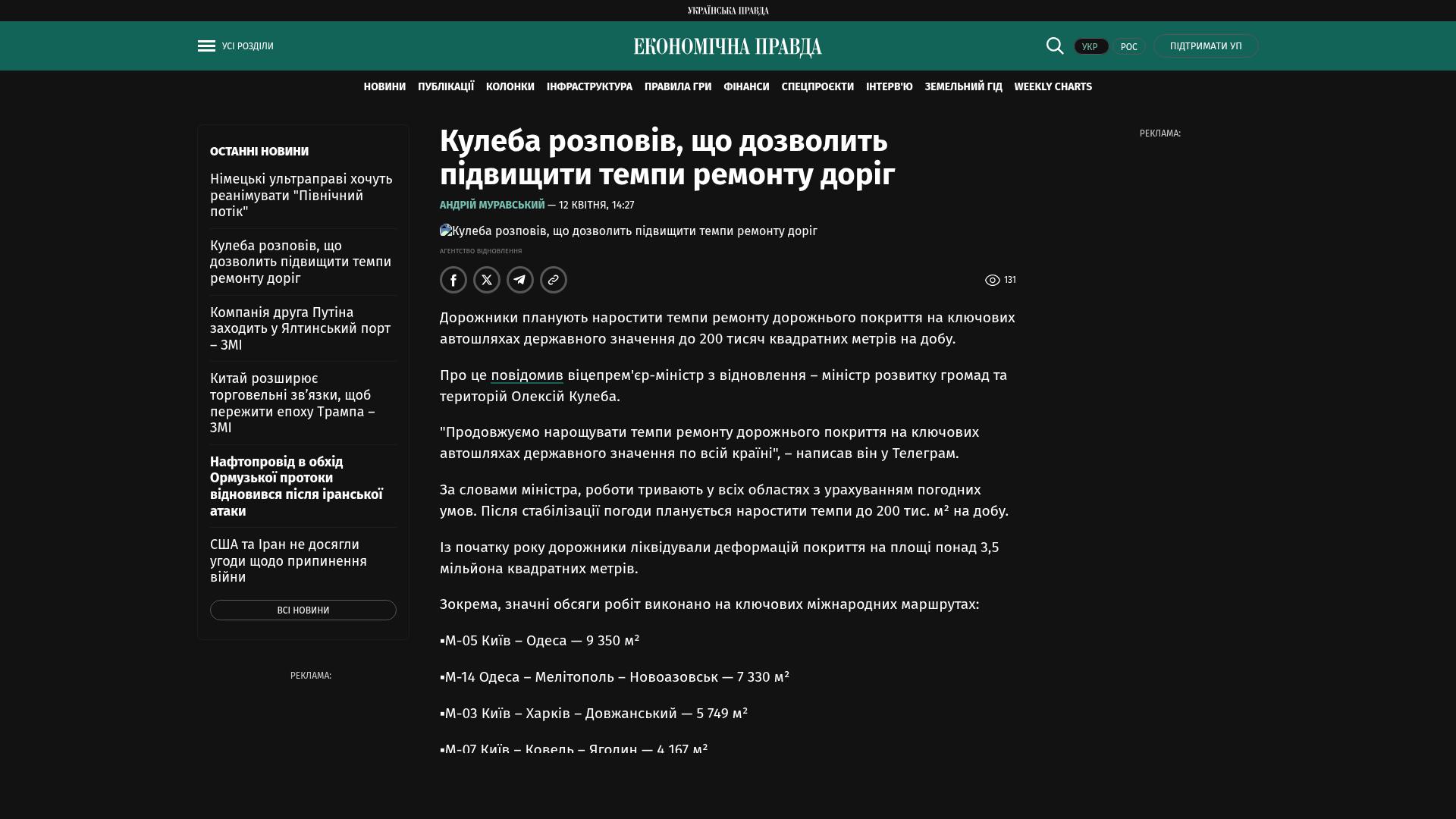Switch language to РОС
The width and height of the screenshot is (1456, 819).
click(1128, 47)
